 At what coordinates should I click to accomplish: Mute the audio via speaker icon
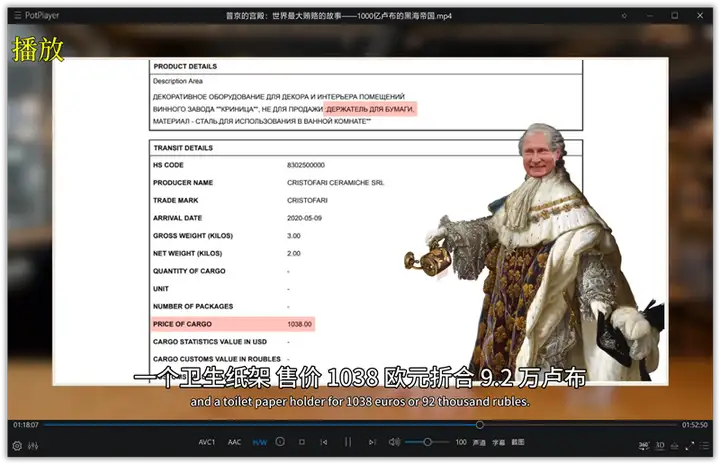(x=394, y=442)
